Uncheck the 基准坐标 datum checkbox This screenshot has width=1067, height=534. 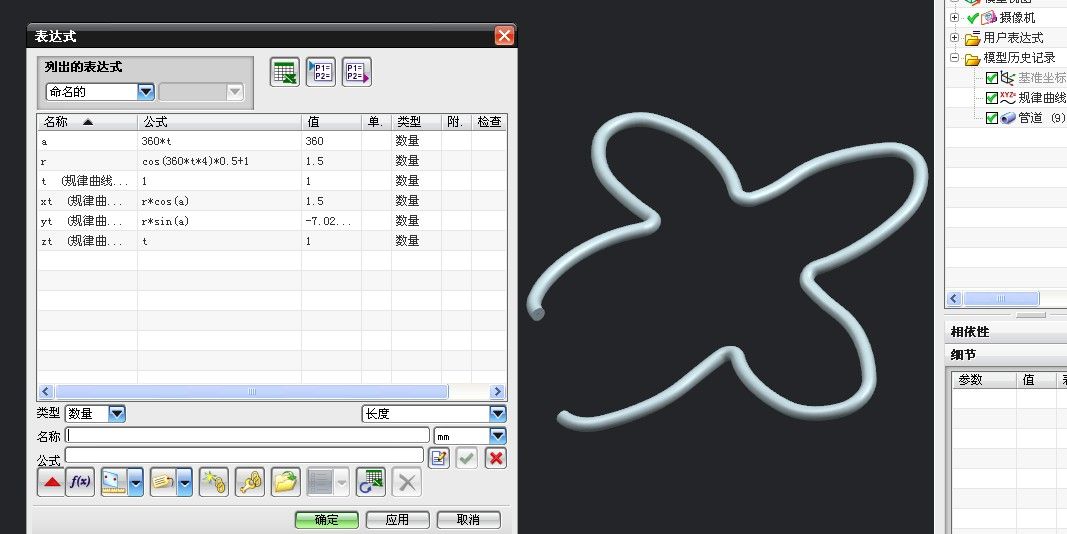click(992, 78)
